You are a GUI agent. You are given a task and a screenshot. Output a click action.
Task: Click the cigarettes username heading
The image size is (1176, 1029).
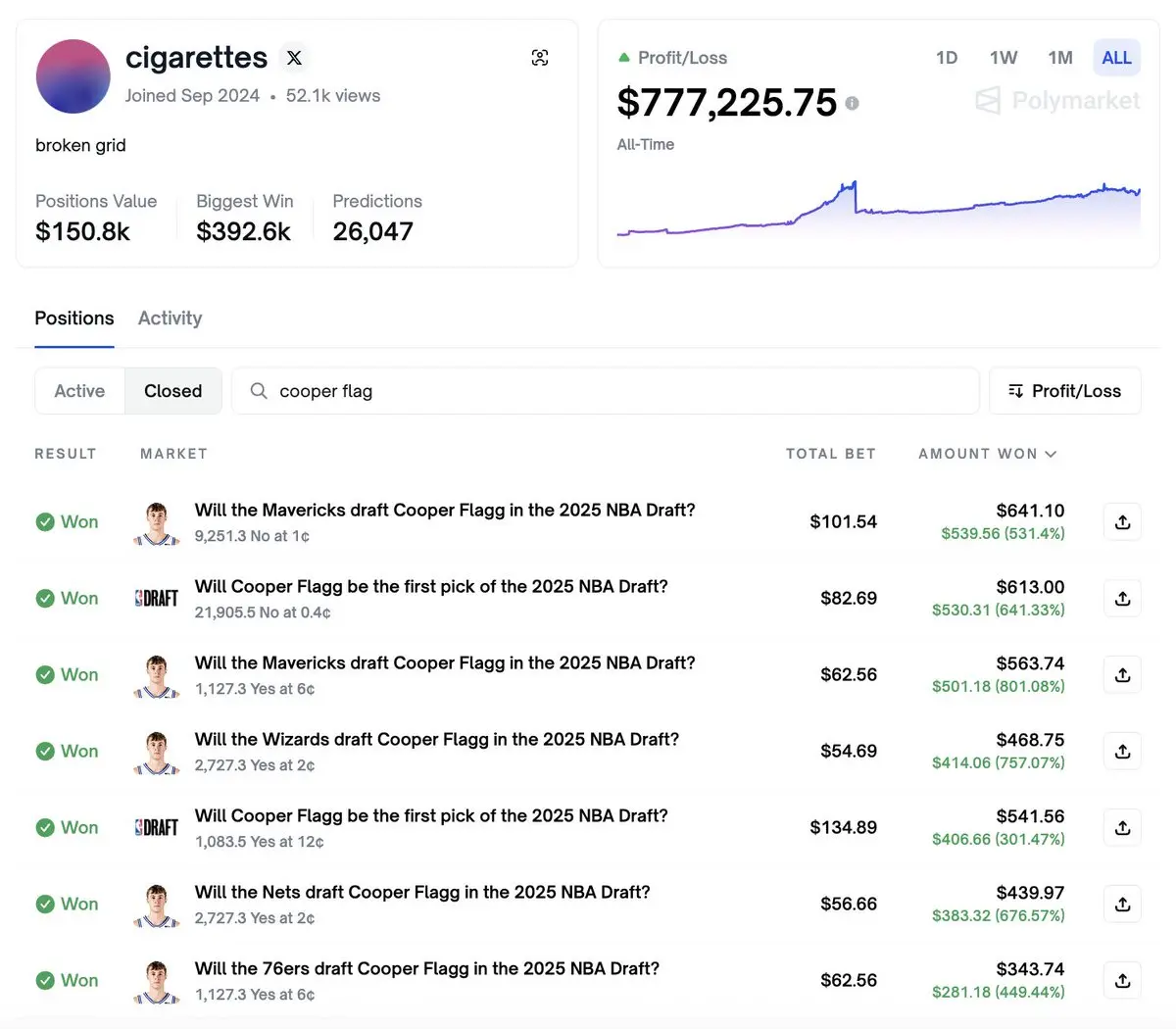point(196,58)
